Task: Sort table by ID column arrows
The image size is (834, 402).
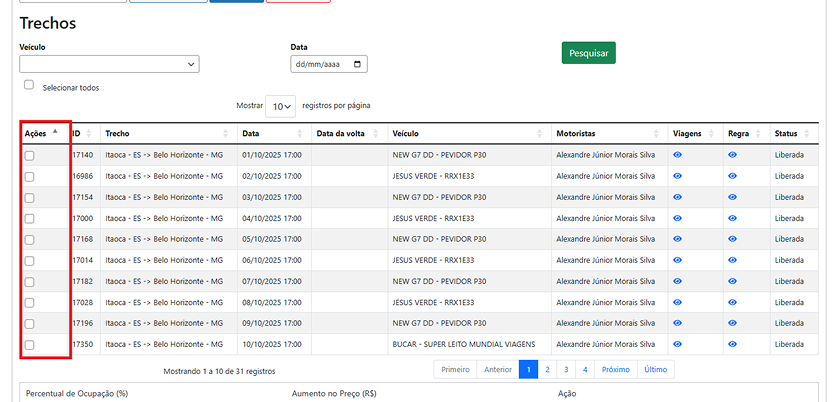Action: pyautogui.click(x=89, y=134)
